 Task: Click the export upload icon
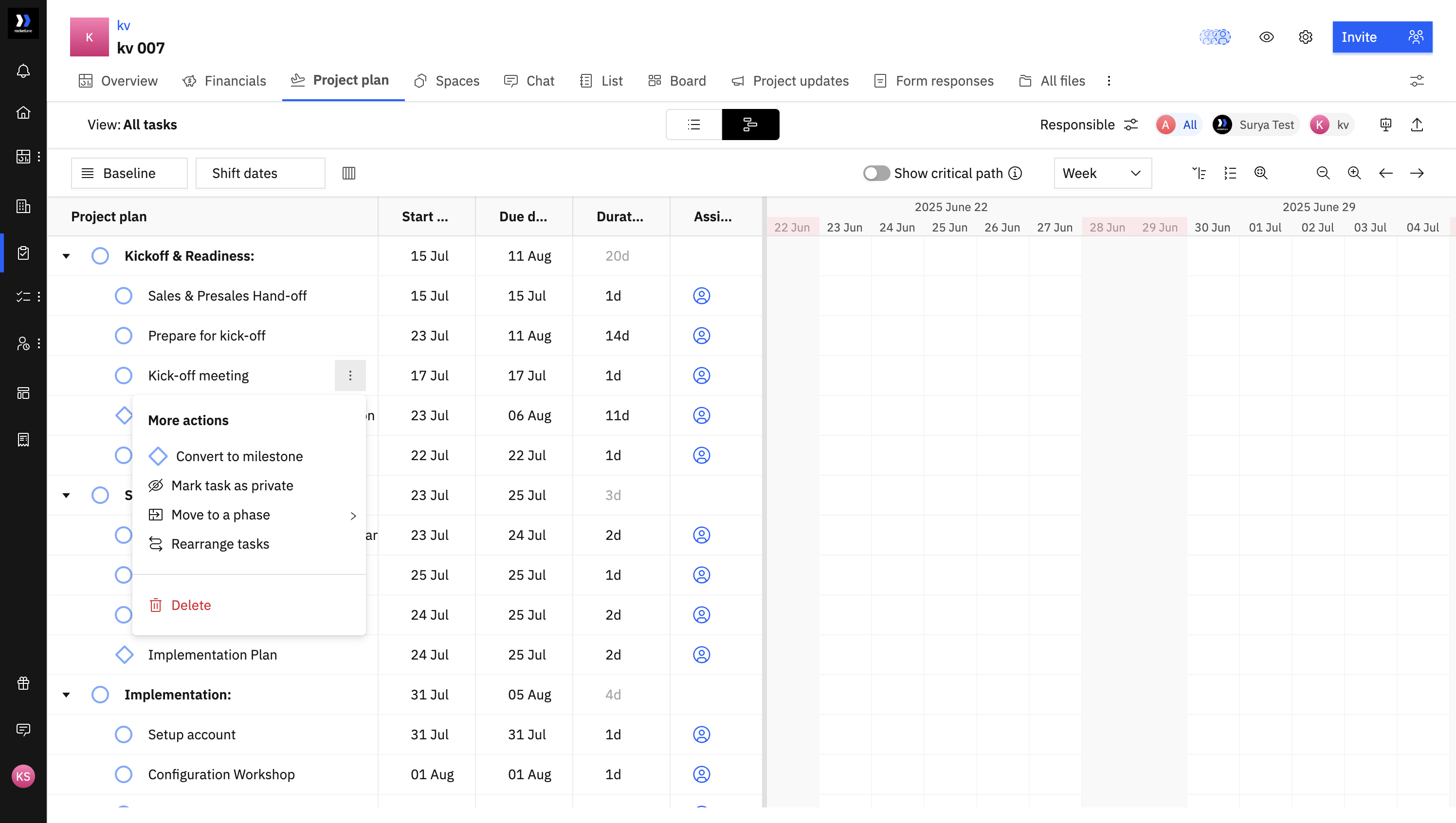(x=1417, y=125)
